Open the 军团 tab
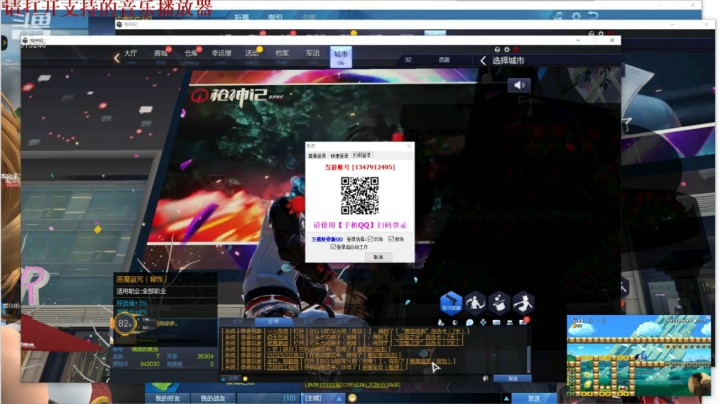 (x=312, y=56)
